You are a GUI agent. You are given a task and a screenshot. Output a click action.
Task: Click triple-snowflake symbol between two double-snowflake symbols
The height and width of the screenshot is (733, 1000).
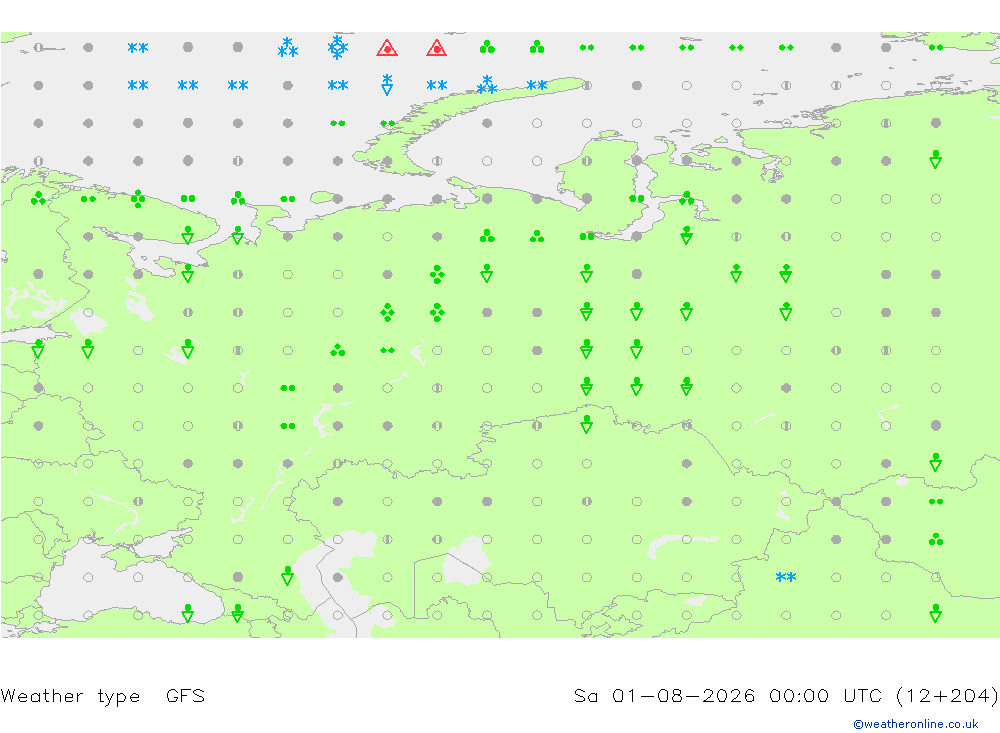click(487, 84)
